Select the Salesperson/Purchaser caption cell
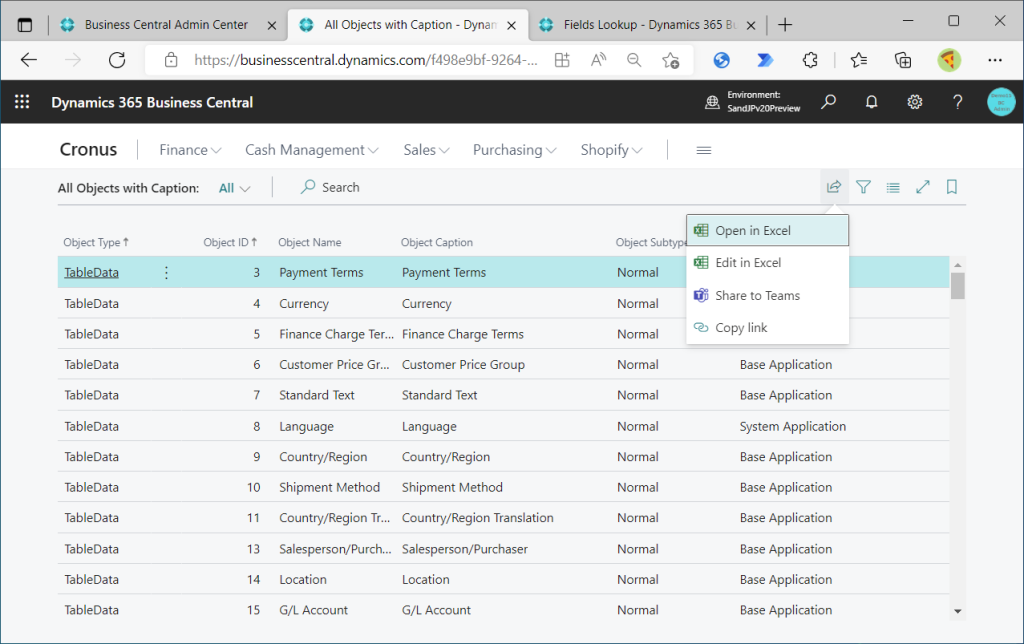1024x644 pixels. [464, 549]
